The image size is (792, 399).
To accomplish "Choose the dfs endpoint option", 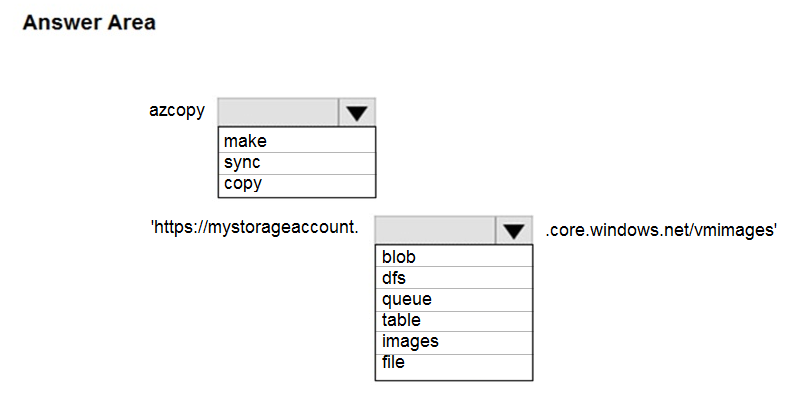I will (x=454, y=277).
